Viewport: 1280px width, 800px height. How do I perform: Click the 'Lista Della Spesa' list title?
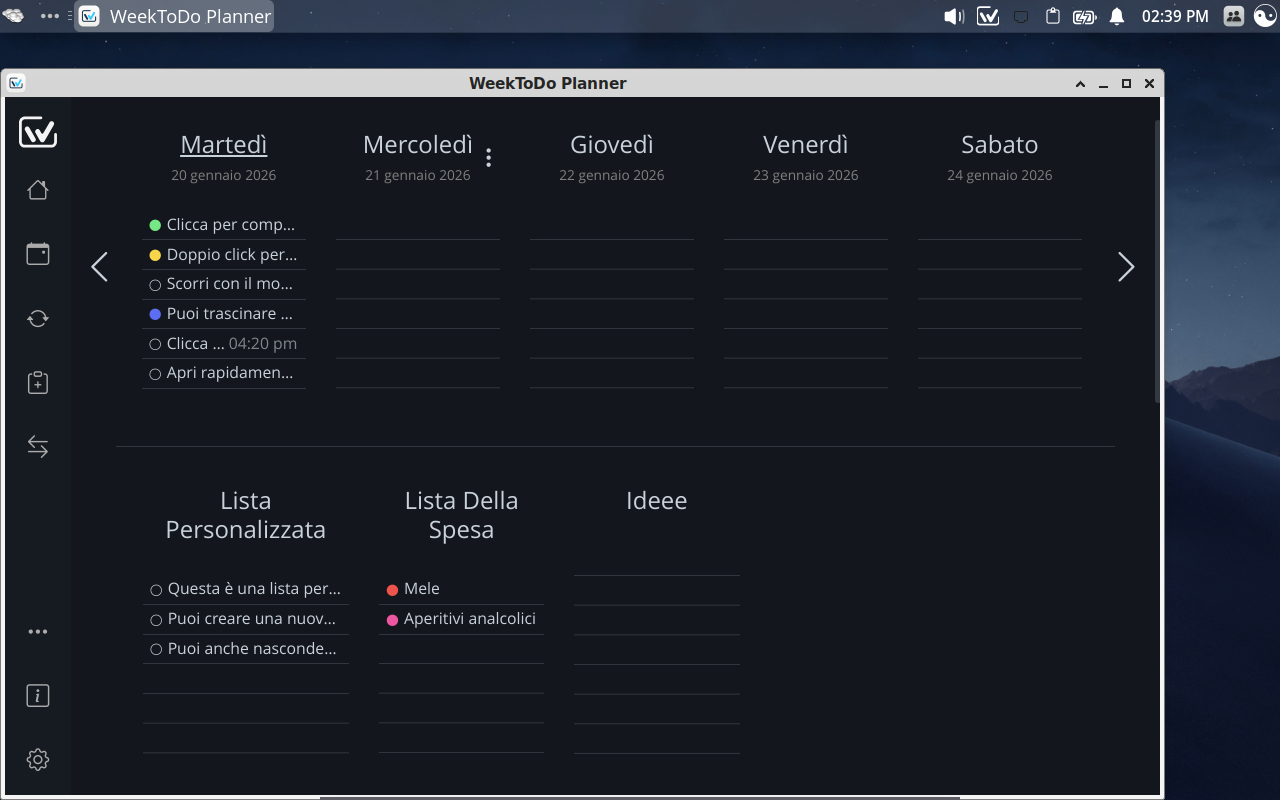(x=461, y=515)
